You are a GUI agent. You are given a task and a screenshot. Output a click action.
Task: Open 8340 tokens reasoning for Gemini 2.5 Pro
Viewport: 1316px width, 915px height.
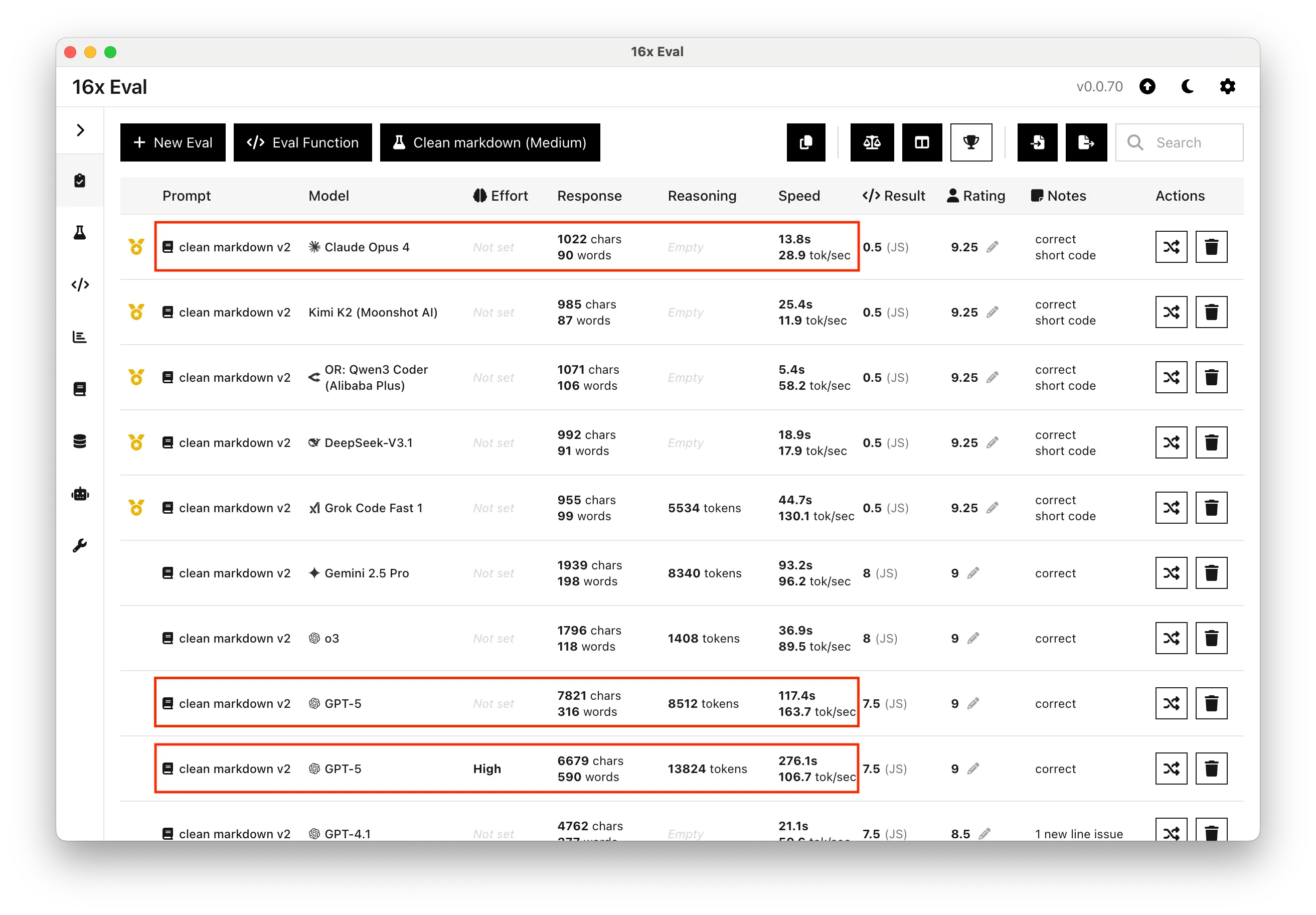[705, 573]
